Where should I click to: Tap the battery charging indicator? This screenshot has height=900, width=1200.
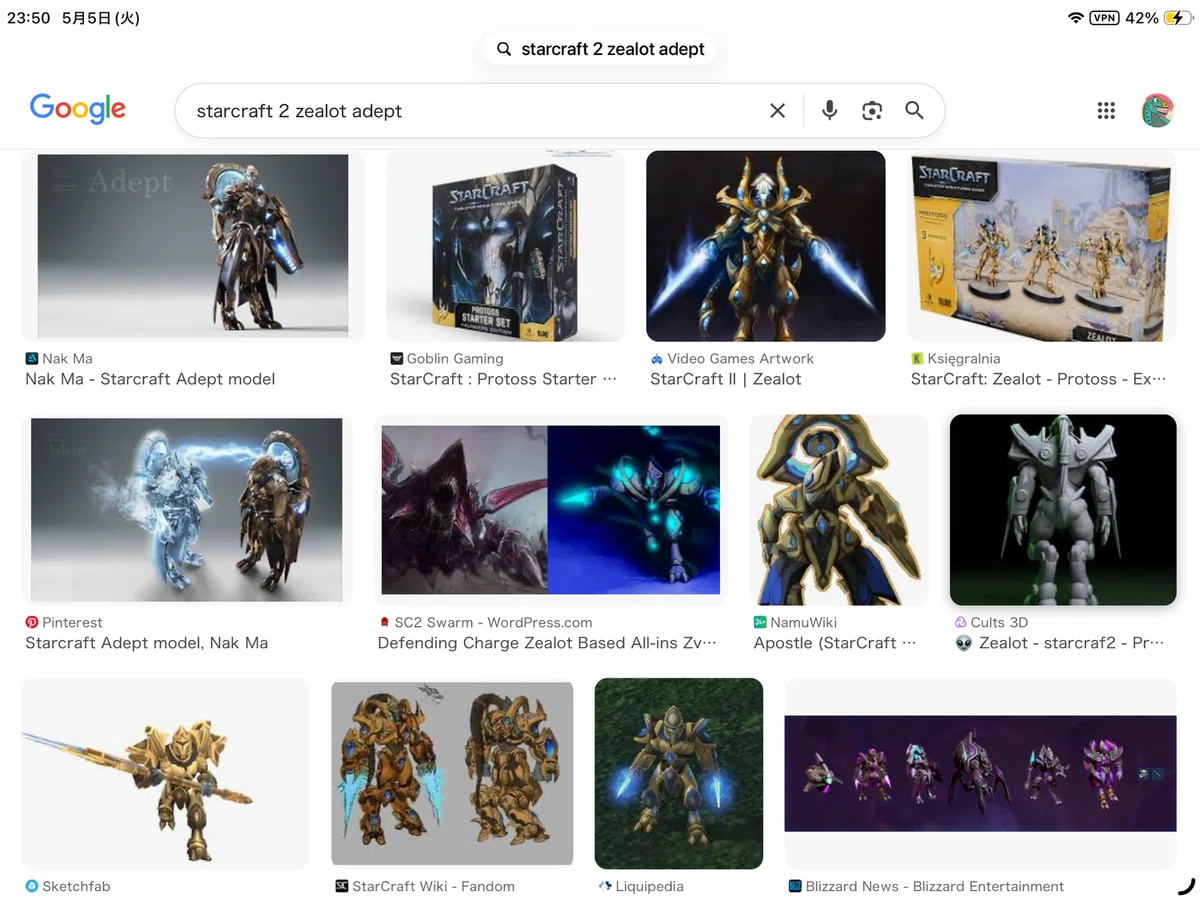pyautogui.click(x=1178, y=18)
